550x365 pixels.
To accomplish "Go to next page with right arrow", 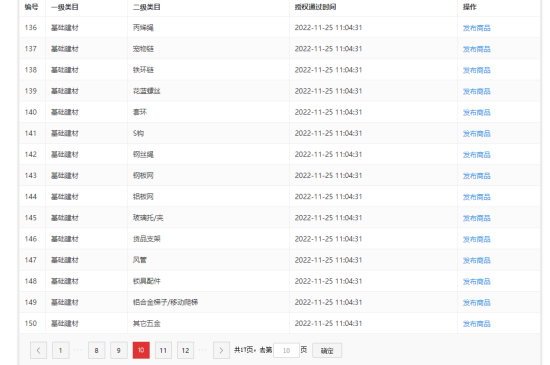I will (x=221, y=350).
